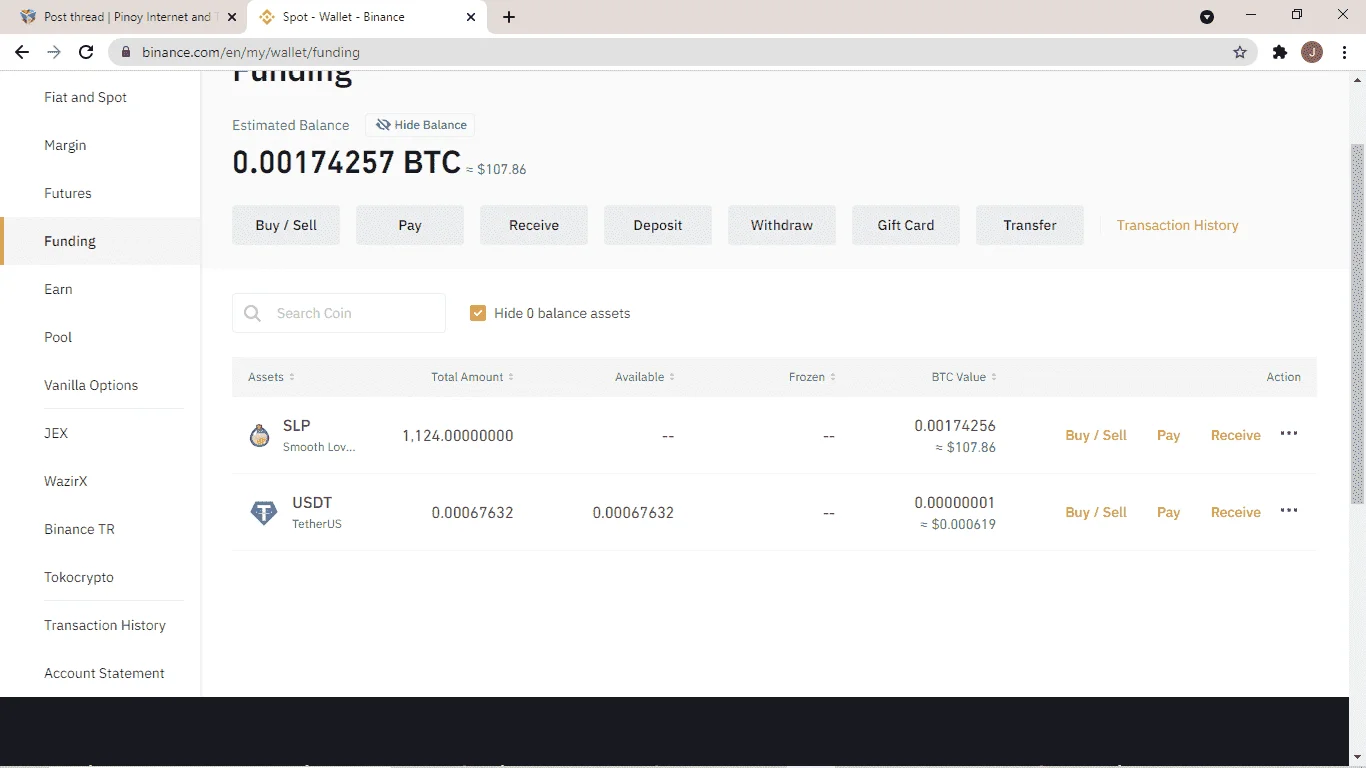Open the Pool section

(58, 337)
